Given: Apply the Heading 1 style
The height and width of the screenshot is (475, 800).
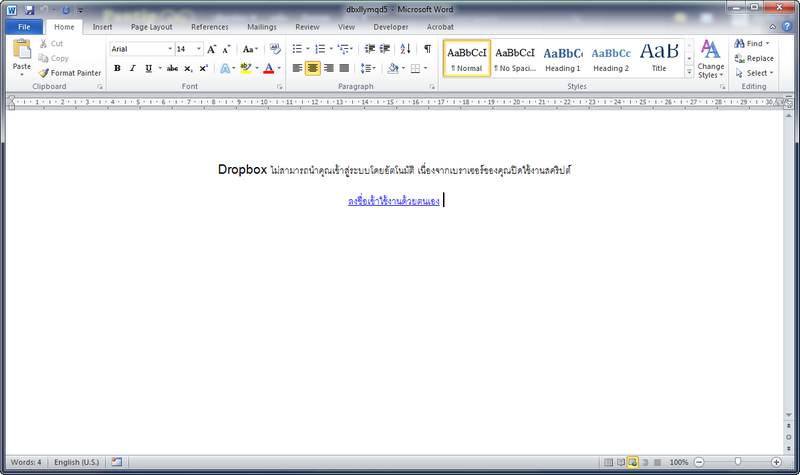Looking at the screenshot, I should [563, 58].
